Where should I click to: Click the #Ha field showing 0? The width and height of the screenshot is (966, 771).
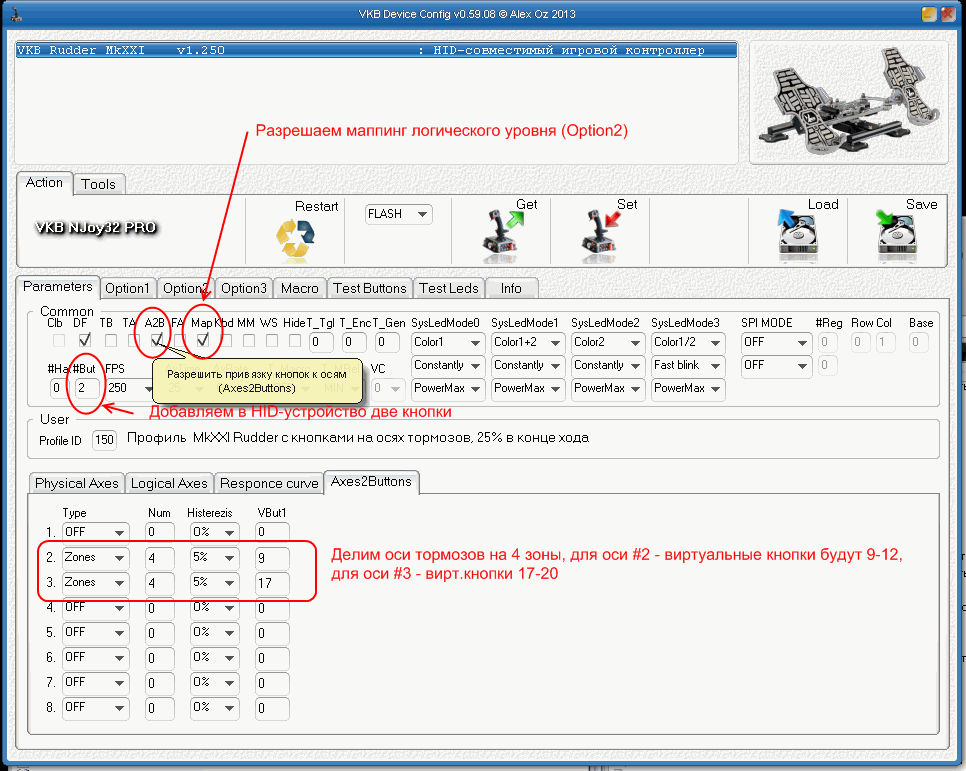pos(59,388)
